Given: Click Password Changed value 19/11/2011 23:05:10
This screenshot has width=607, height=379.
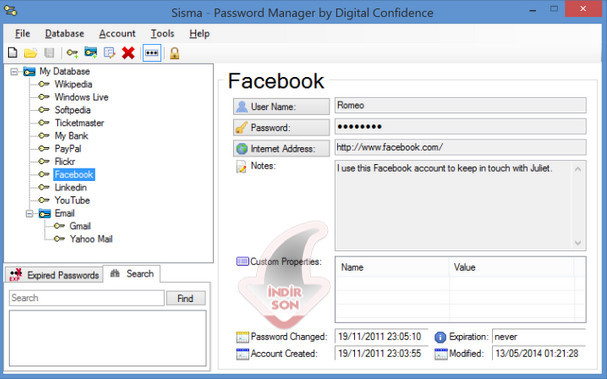Looking at the screenshot, I should 381,337.
